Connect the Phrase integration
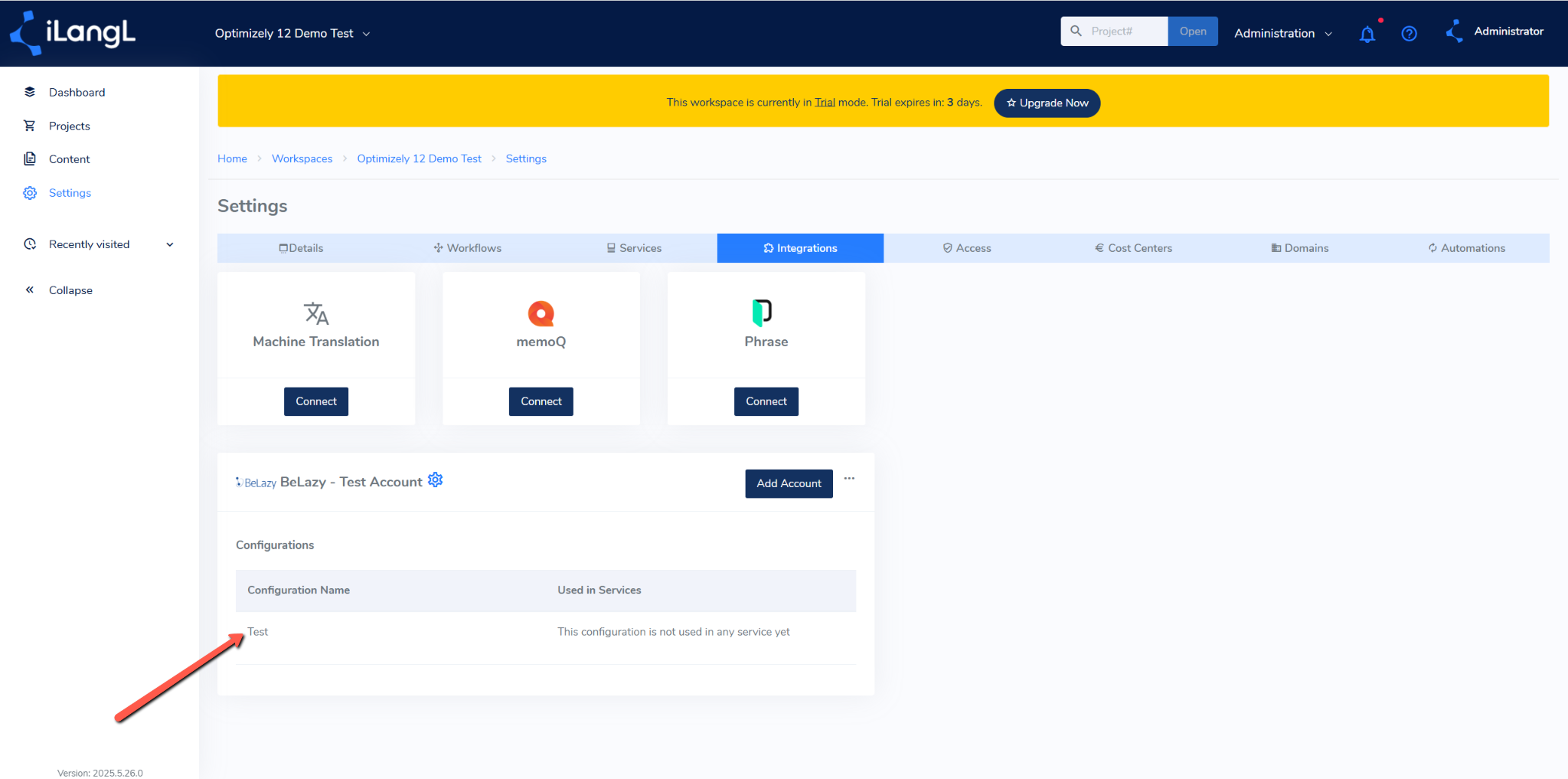The height and width of the screenshot is (779, 1568). pos(766,401)
